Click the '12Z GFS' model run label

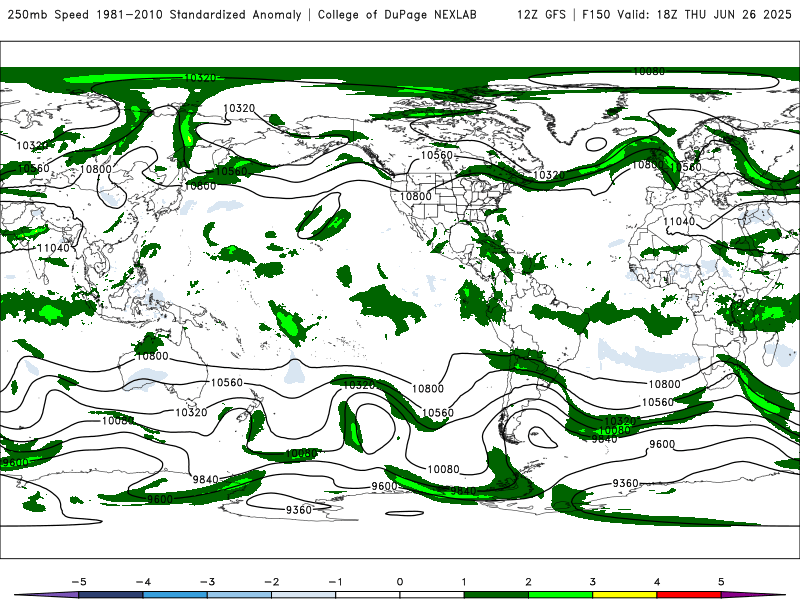coord(541,14)
